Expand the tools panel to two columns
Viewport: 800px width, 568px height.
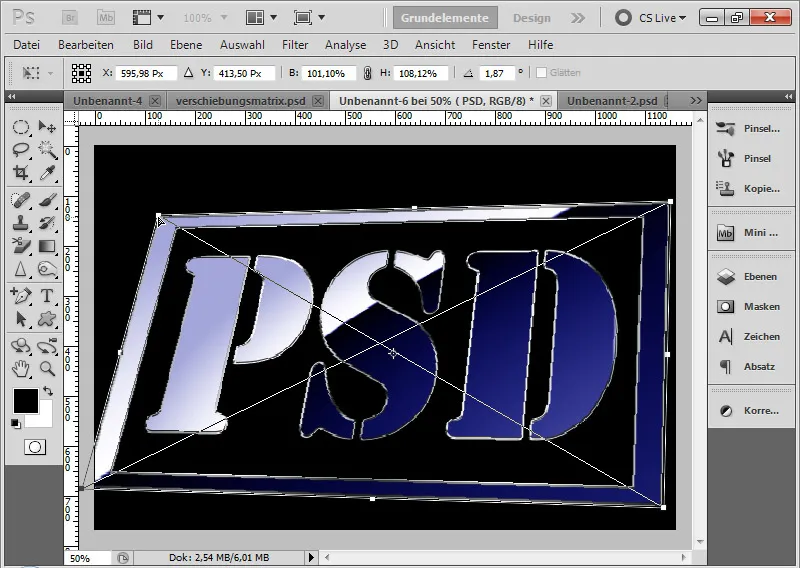click(11, 96)
